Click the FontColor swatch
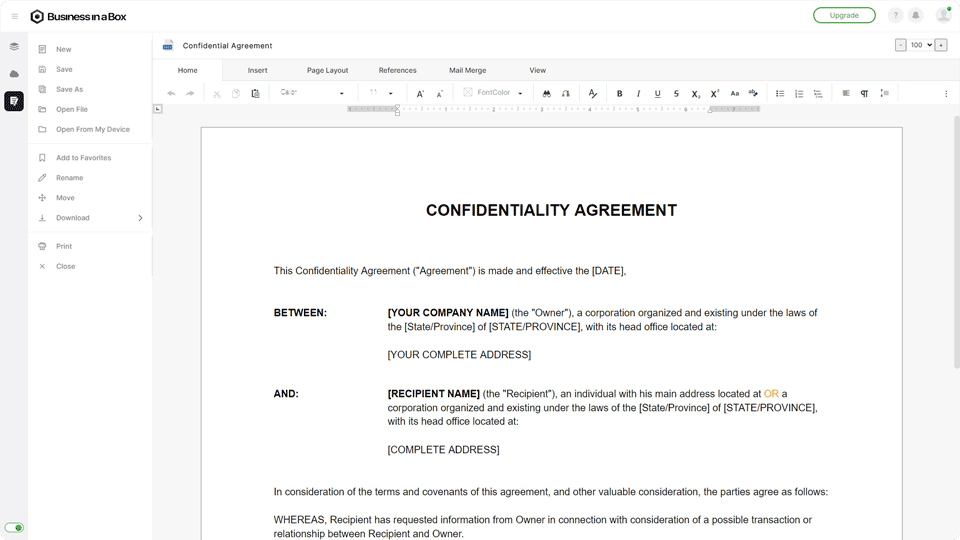 468,92
